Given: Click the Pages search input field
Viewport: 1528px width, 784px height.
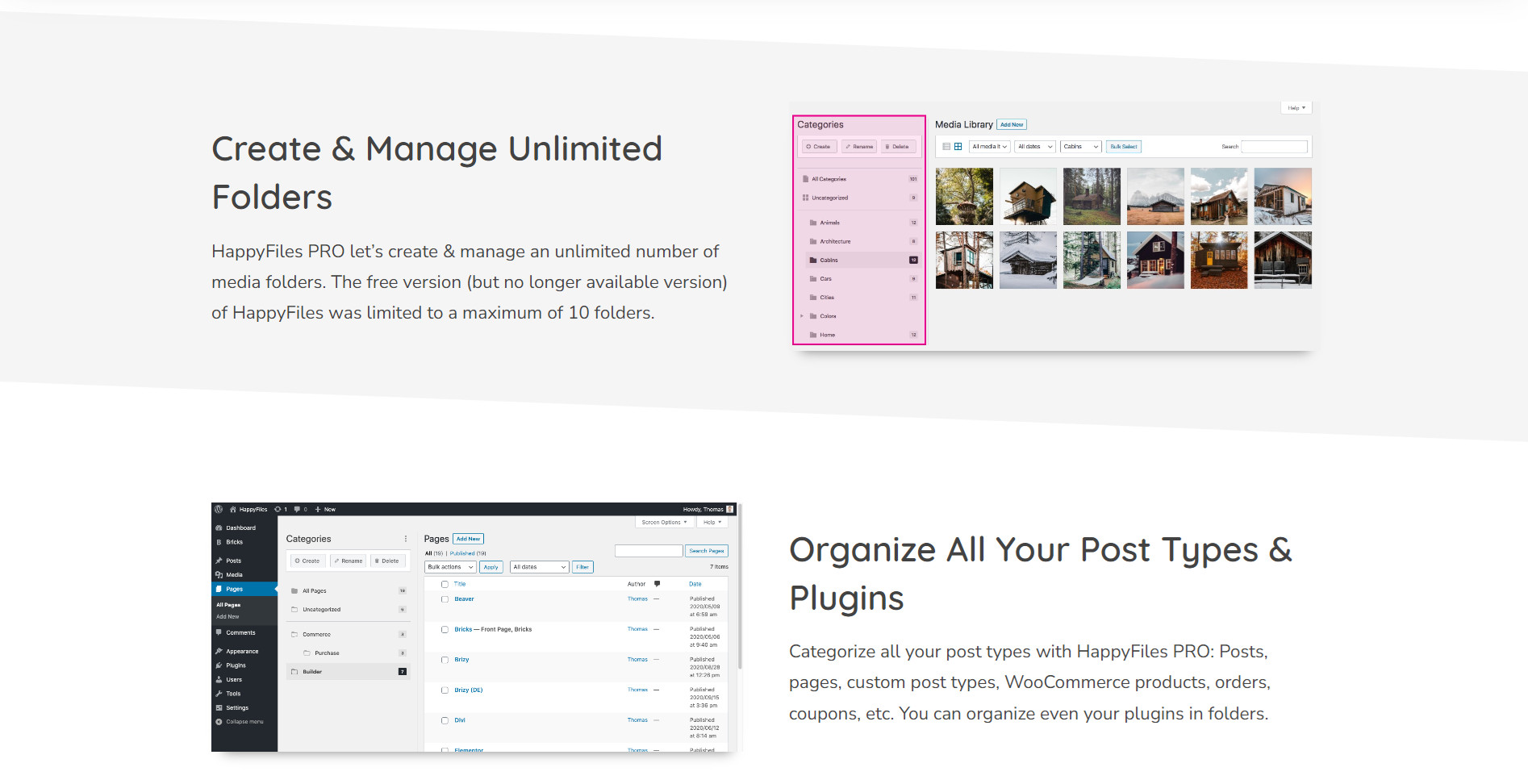Looking at the screenshot, I should tap(649, 551).
